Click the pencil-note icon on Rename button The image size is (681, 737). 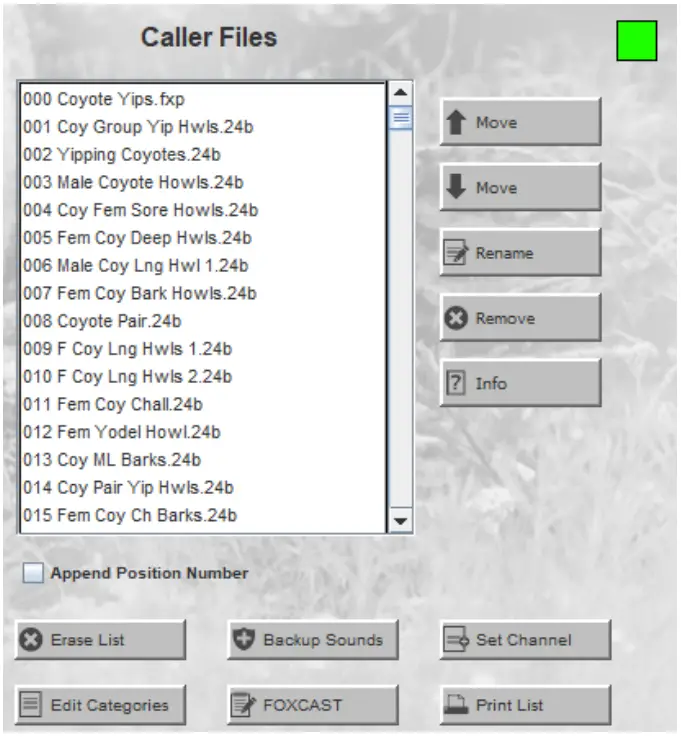[x=456, y=252]
